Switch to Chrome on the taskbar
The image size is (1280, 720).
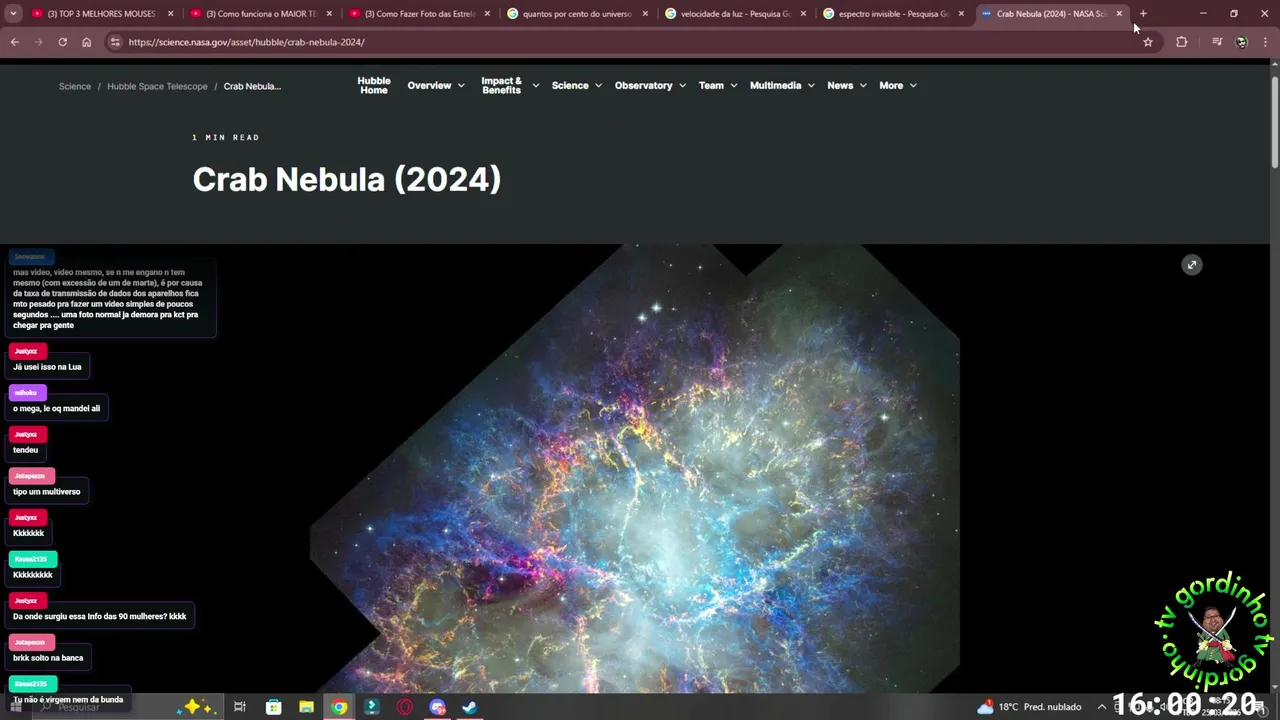[x=339, y=707]
